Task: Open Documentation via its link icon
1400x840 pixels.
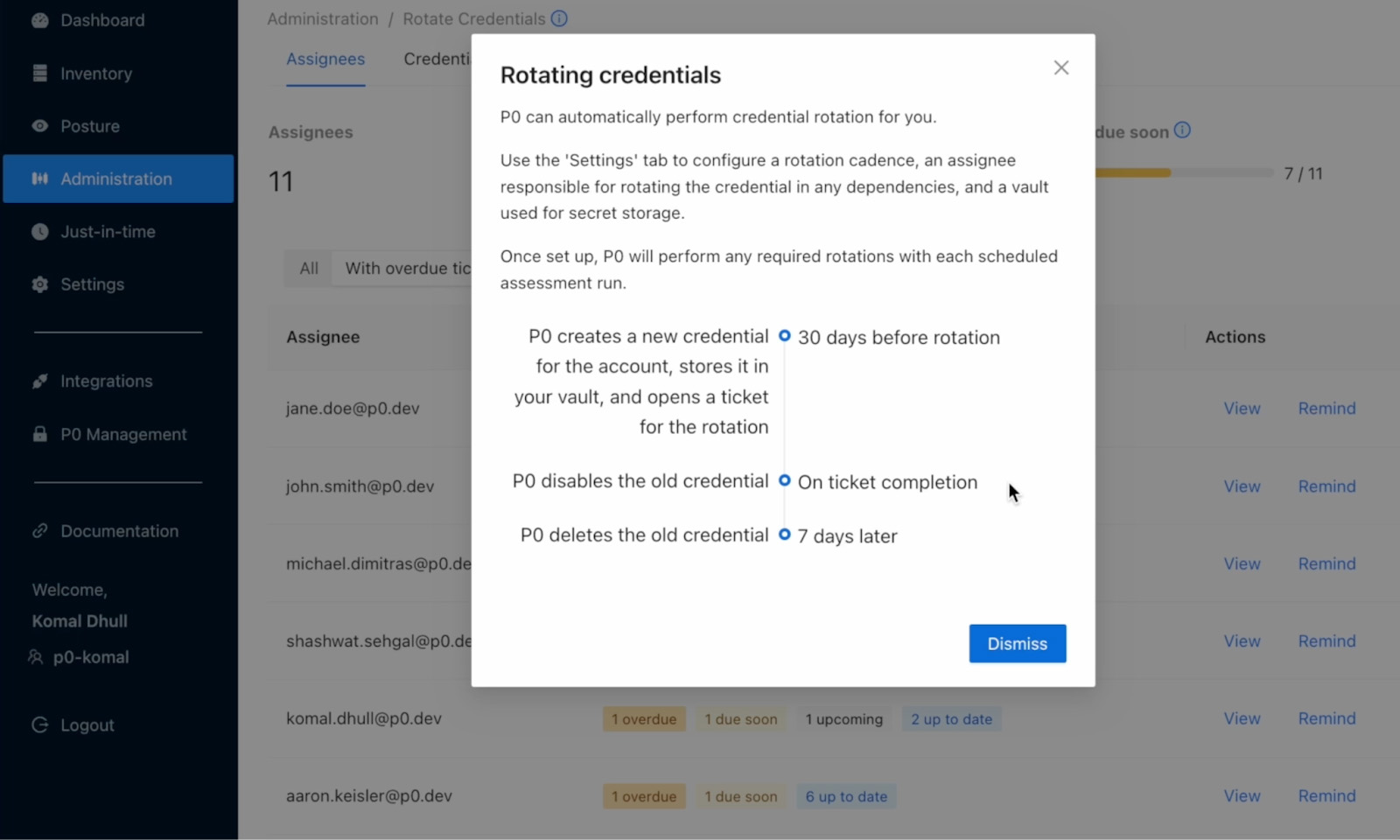Action: pos(40,530)
